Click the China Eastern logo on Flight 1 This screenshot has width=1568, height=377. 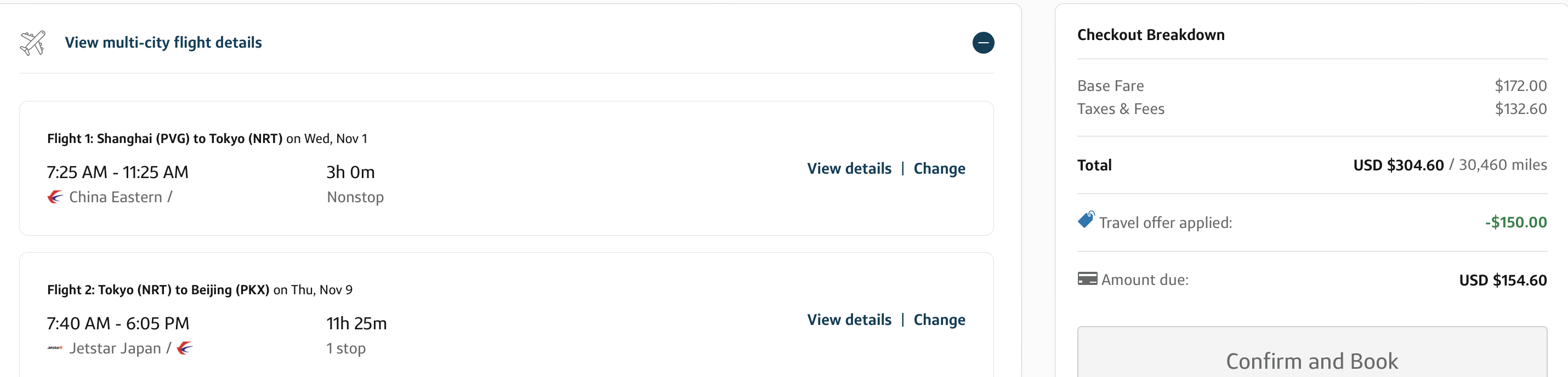(x=55, y=197)
